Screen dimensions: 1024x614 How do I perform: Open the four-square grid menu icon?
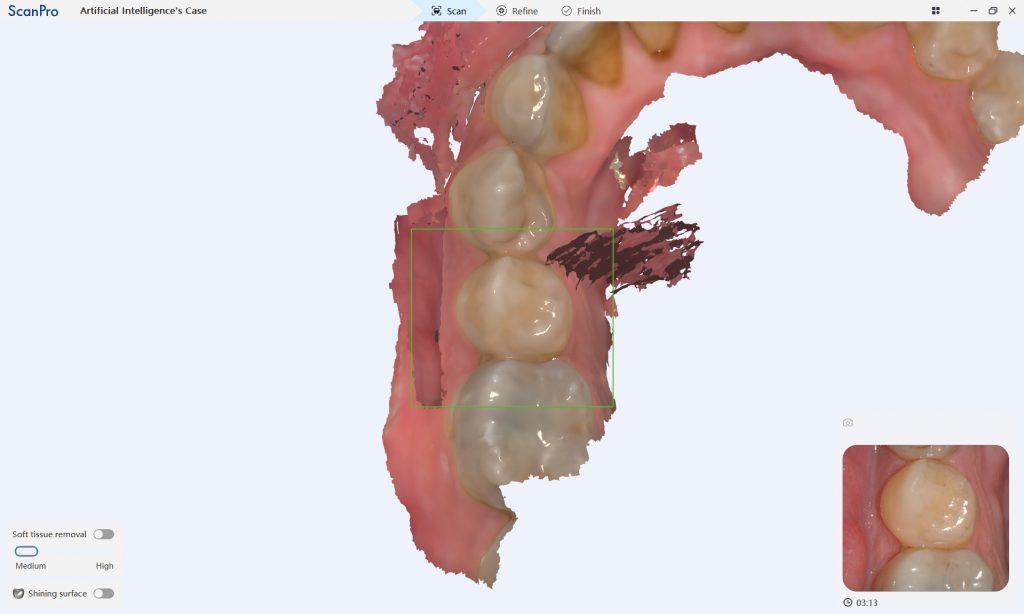coord(936,11)
